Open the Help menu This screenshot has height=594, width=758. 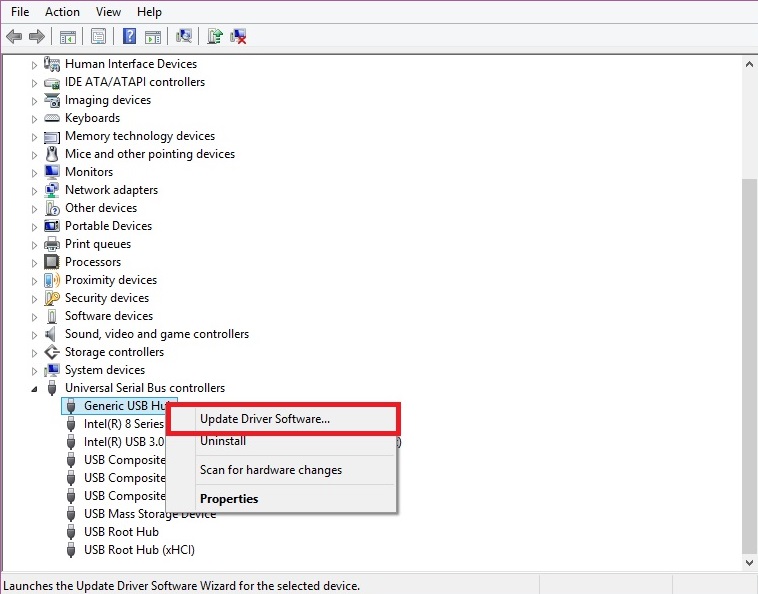(x=149, y=12)
